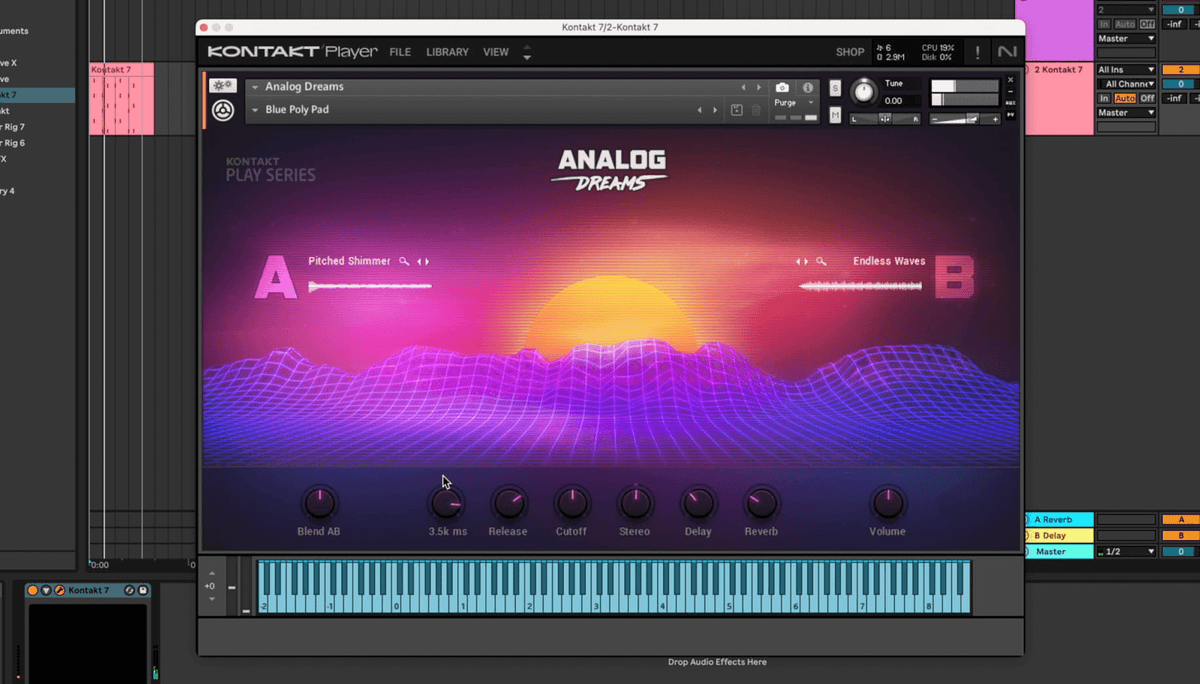Open the SHOP link in Kontakt

(x=850, y=52)
